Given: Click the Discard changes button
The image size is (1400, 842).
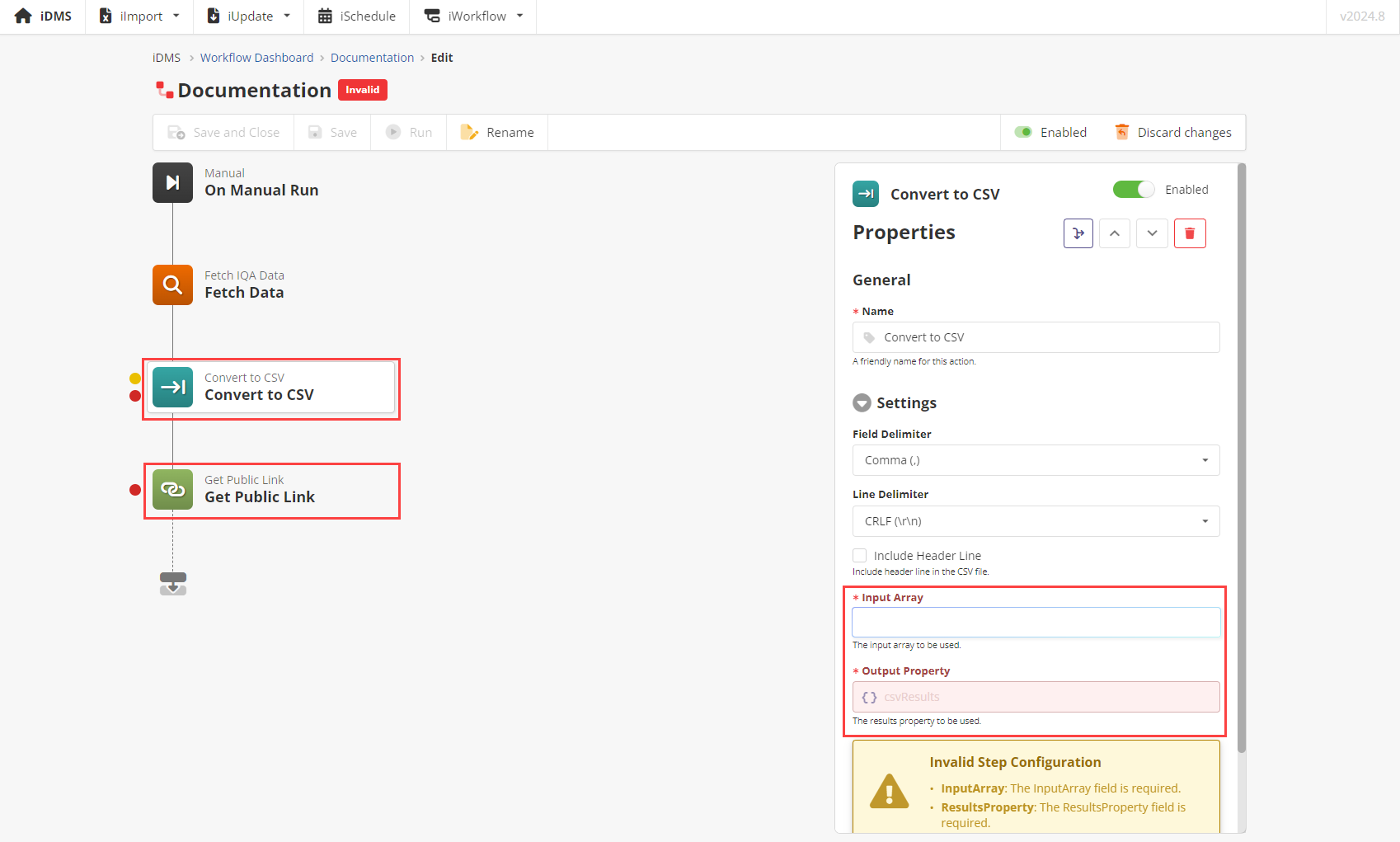Looking at the screenshot, I should pos(1173,132).
